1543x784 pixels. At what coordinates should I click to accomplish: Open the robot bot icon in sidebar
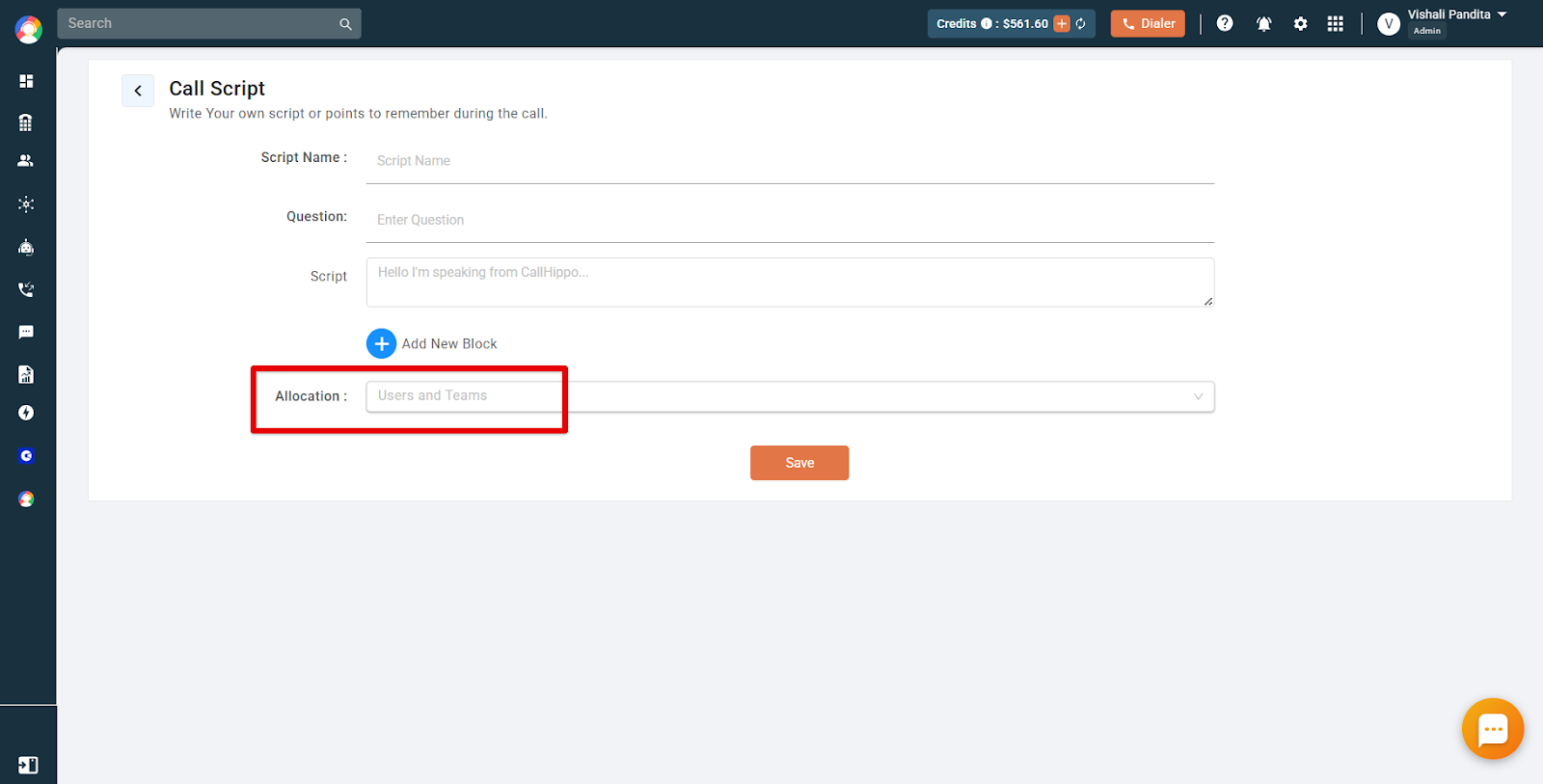click(x=26, y=247)
